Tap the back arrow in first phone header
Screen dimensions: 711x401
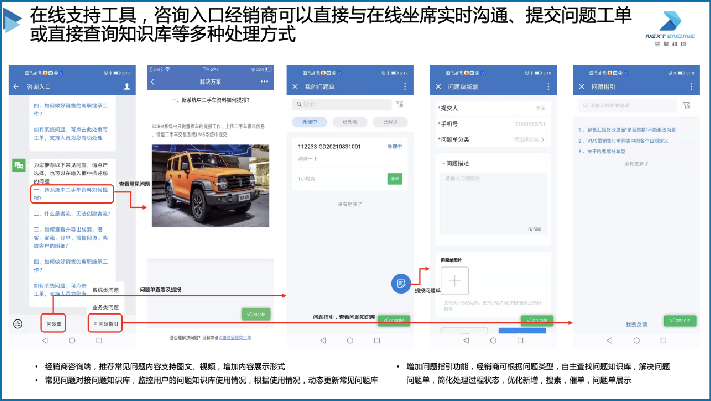coord(17,88)
